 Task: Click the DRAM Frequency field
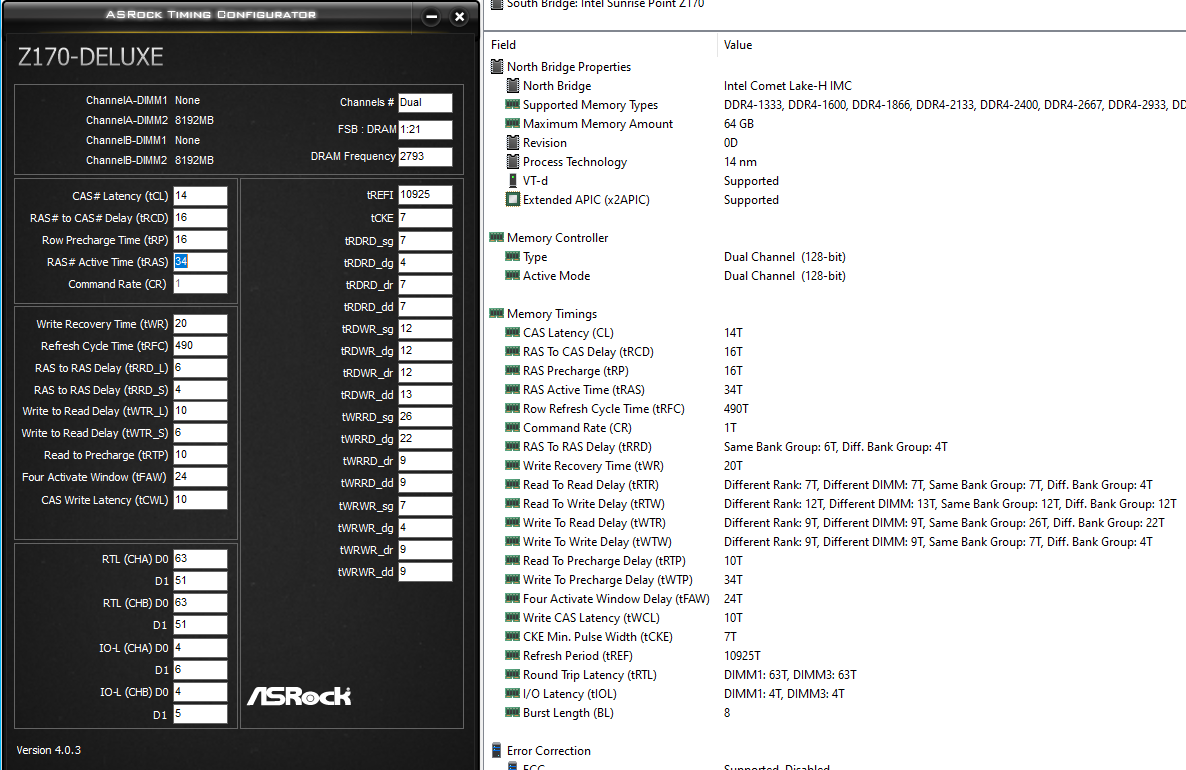pyautogui.click(x=425, y=156)
